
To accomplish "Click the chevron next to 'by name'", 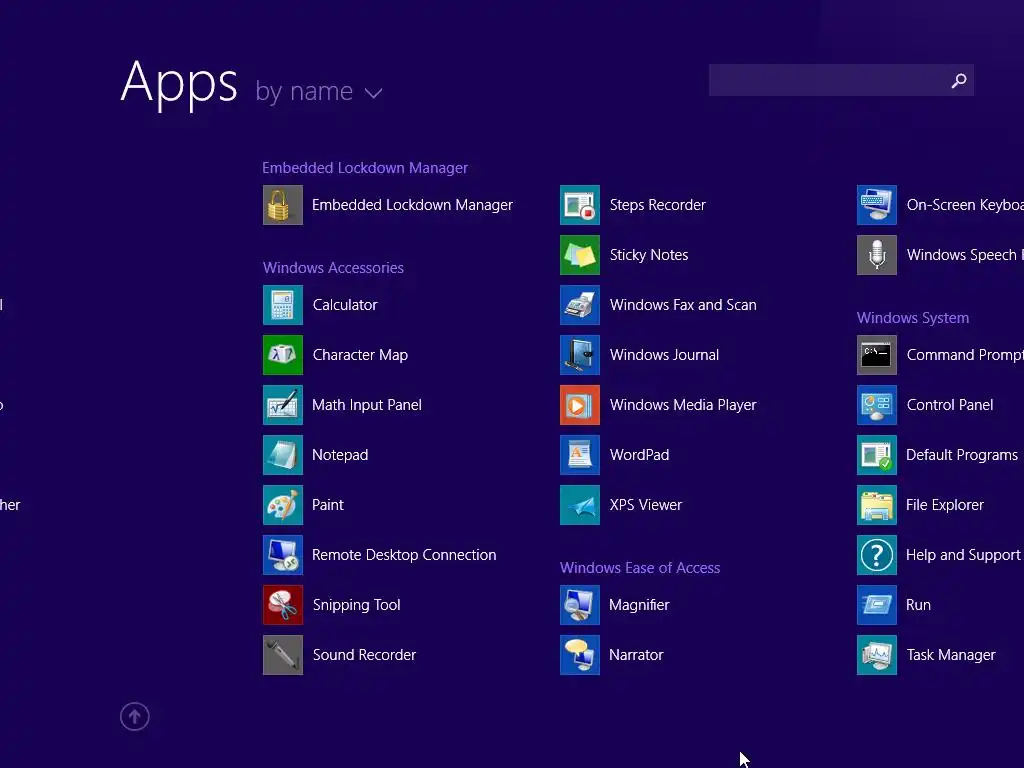I will [x=374, y=93].
